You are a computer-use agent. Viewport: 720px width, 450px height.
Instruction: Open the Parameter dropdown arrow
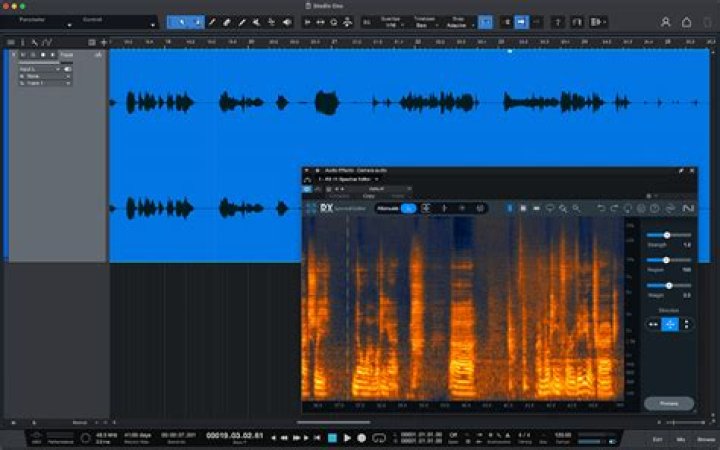coord(69,25)
